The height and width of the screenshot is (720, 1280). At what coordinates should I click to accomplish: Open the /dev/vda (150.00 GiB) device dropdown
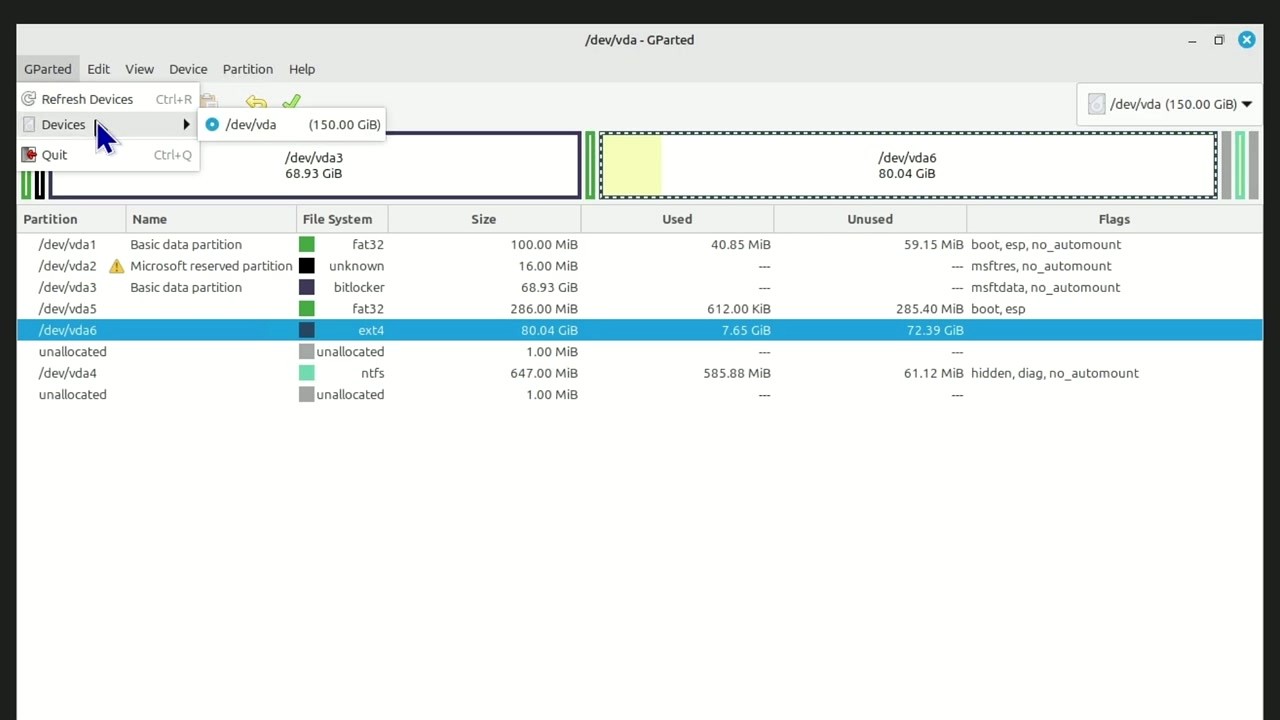[x=1170, y=104]
